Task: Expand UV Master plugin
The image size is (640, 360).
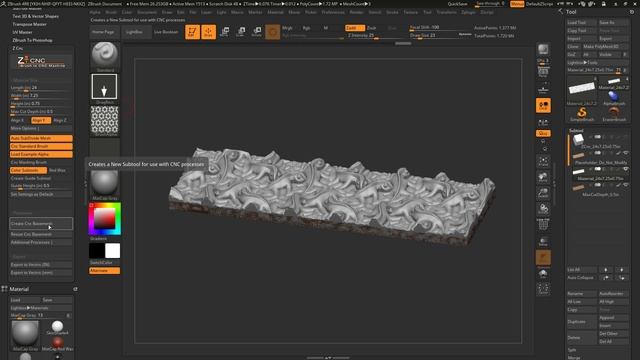Action: tap(22, 32)
